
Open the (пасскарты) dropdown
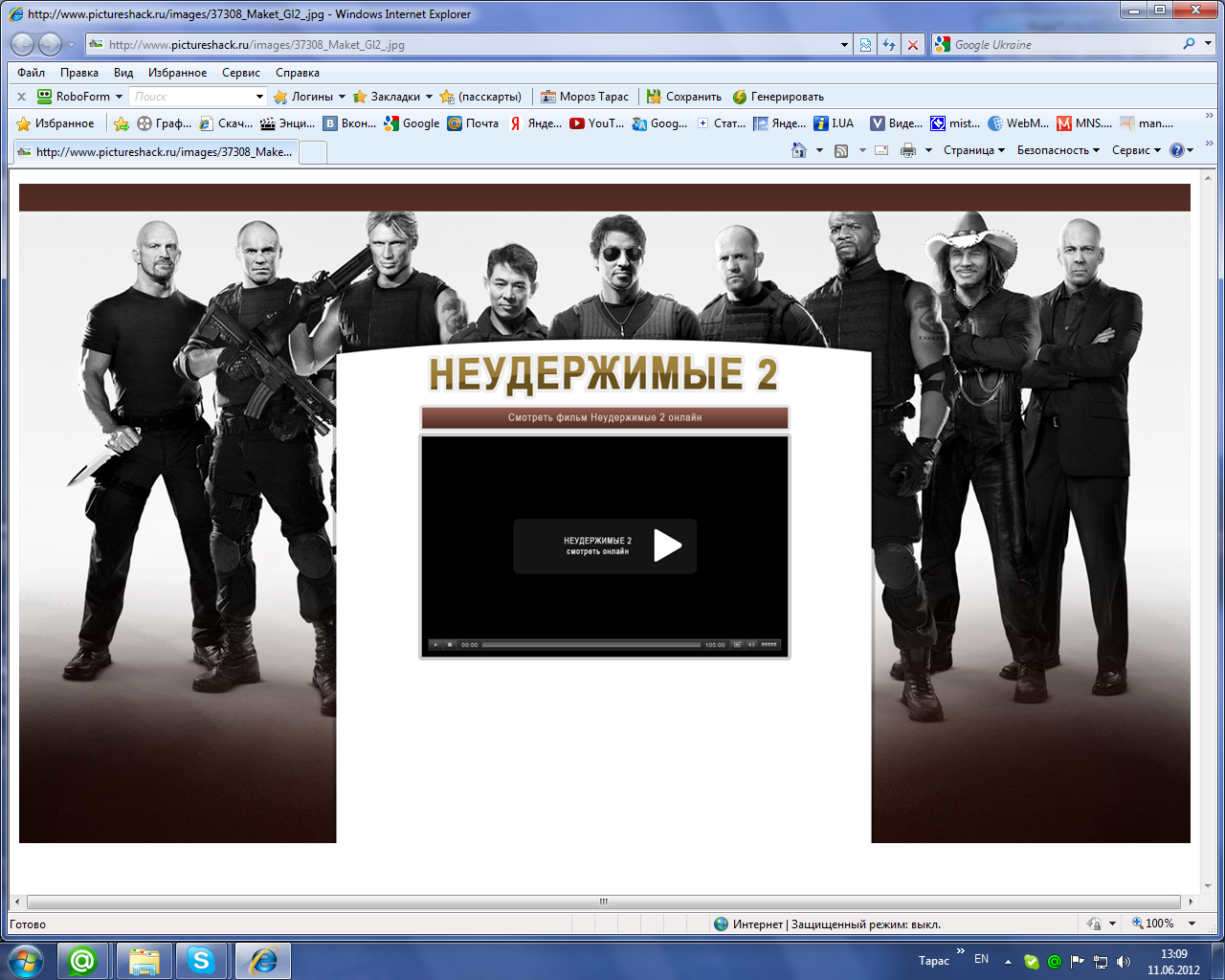pyautogui.click(x=480, y=97)
